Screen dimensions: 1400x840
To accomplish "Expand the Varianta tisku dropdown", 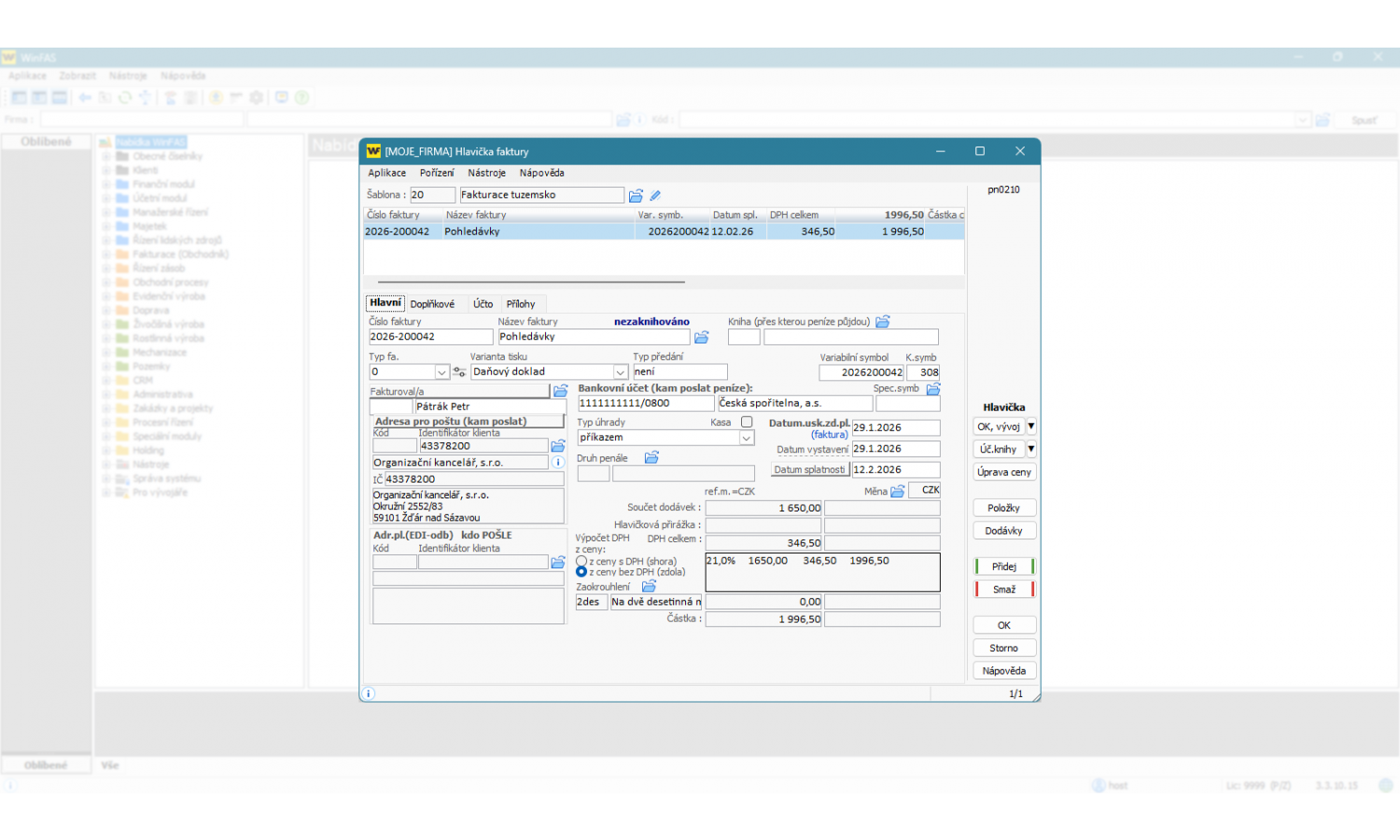I will pos(620,371).
